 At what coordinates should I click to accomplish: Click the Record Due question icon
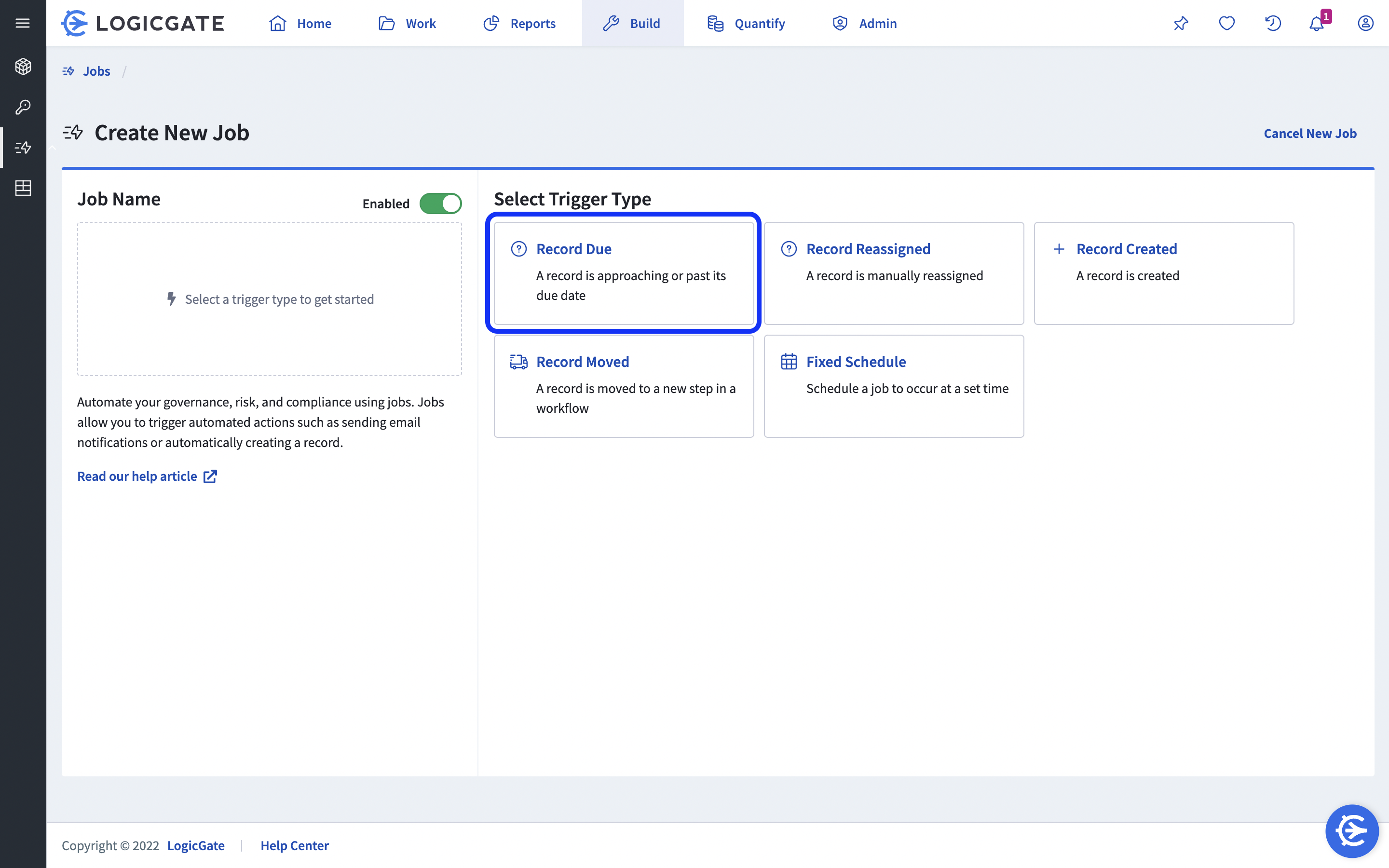(x=519, y=248)
